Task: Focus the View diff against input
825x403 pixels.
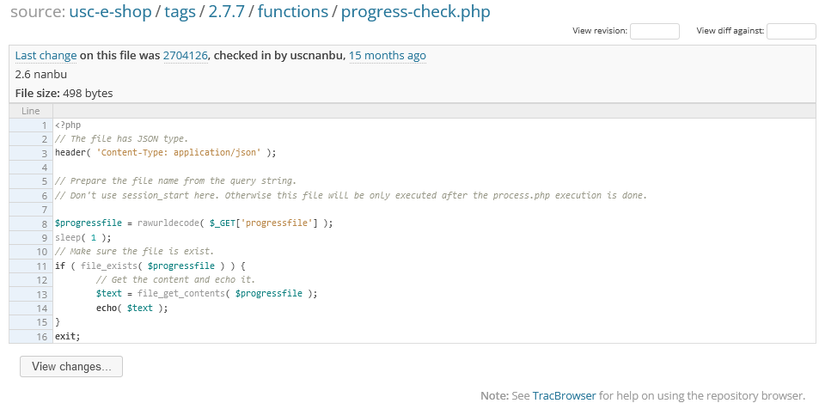Action: pyautogui.click(x=791, y=31)
